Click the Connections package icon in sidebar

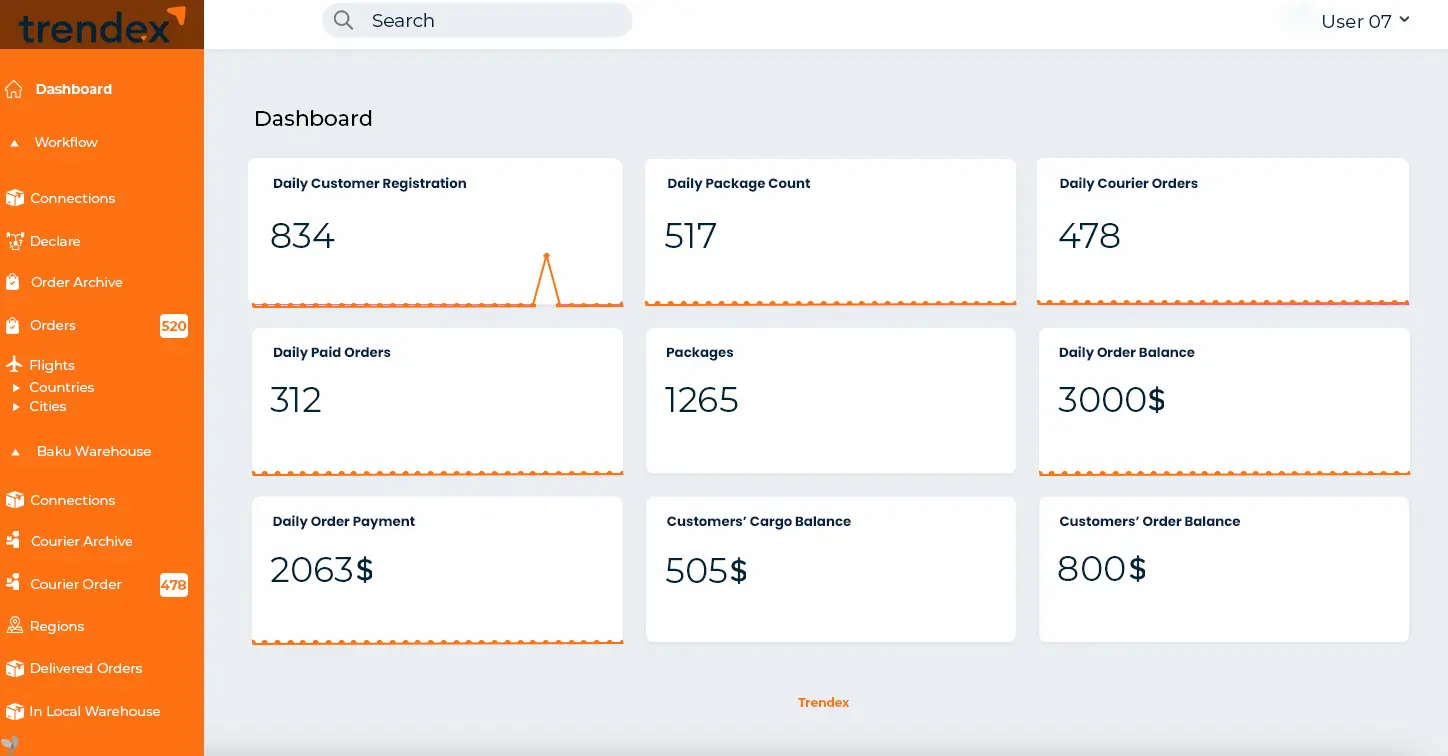(13, 197)
